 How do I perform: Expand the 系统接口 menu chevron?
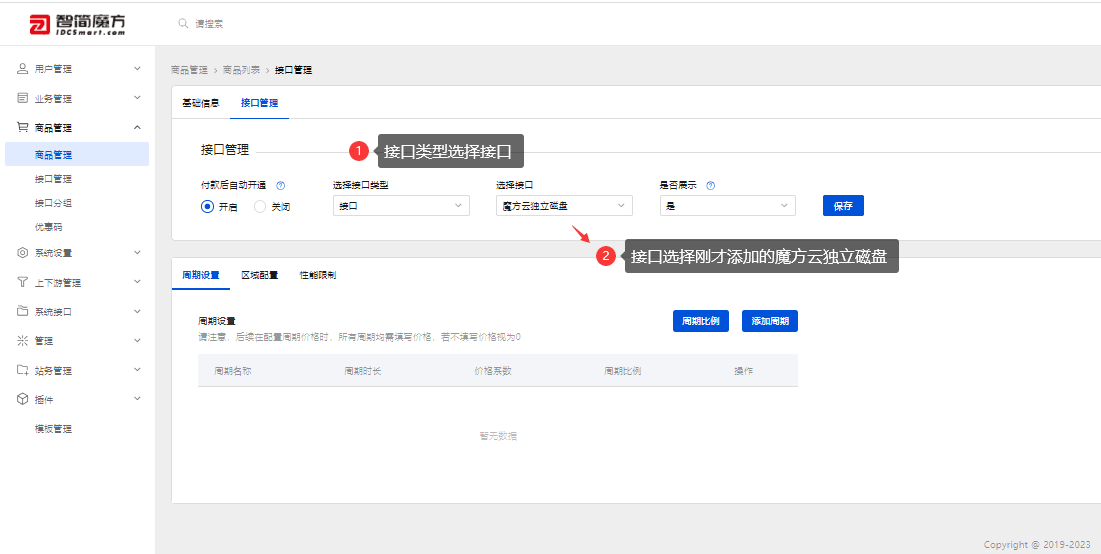138,311
